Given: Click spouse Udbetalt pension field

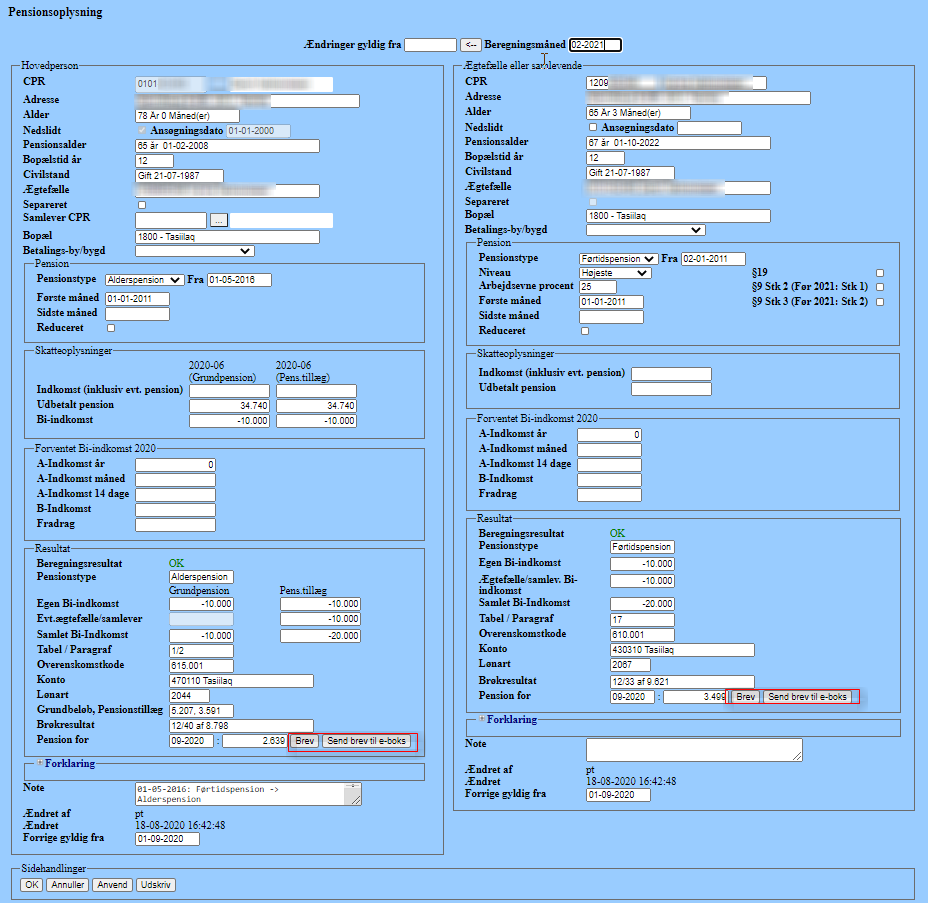Looking at the screenshot, I should [x=671, y=389].
